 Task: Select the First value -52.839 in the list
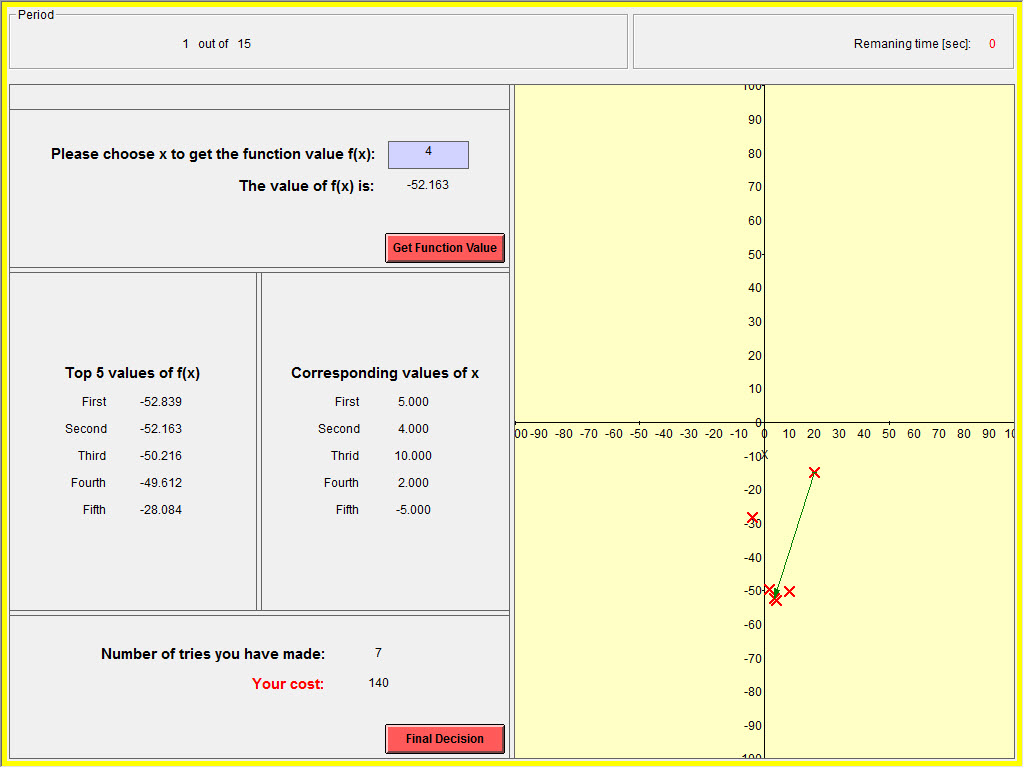pos(160,401)
